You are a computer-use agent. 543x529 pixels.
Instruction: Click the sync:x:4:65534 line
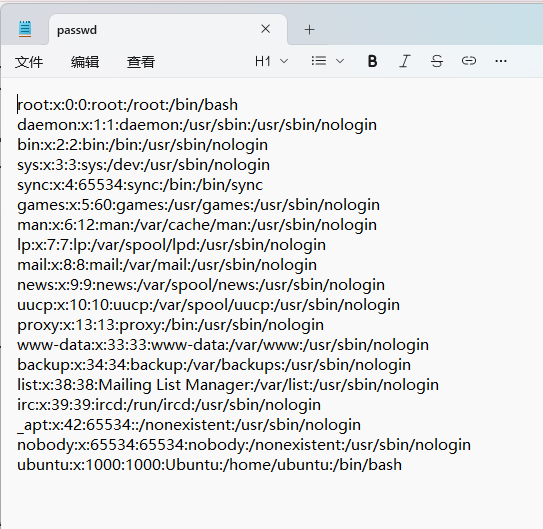(140, 185)
